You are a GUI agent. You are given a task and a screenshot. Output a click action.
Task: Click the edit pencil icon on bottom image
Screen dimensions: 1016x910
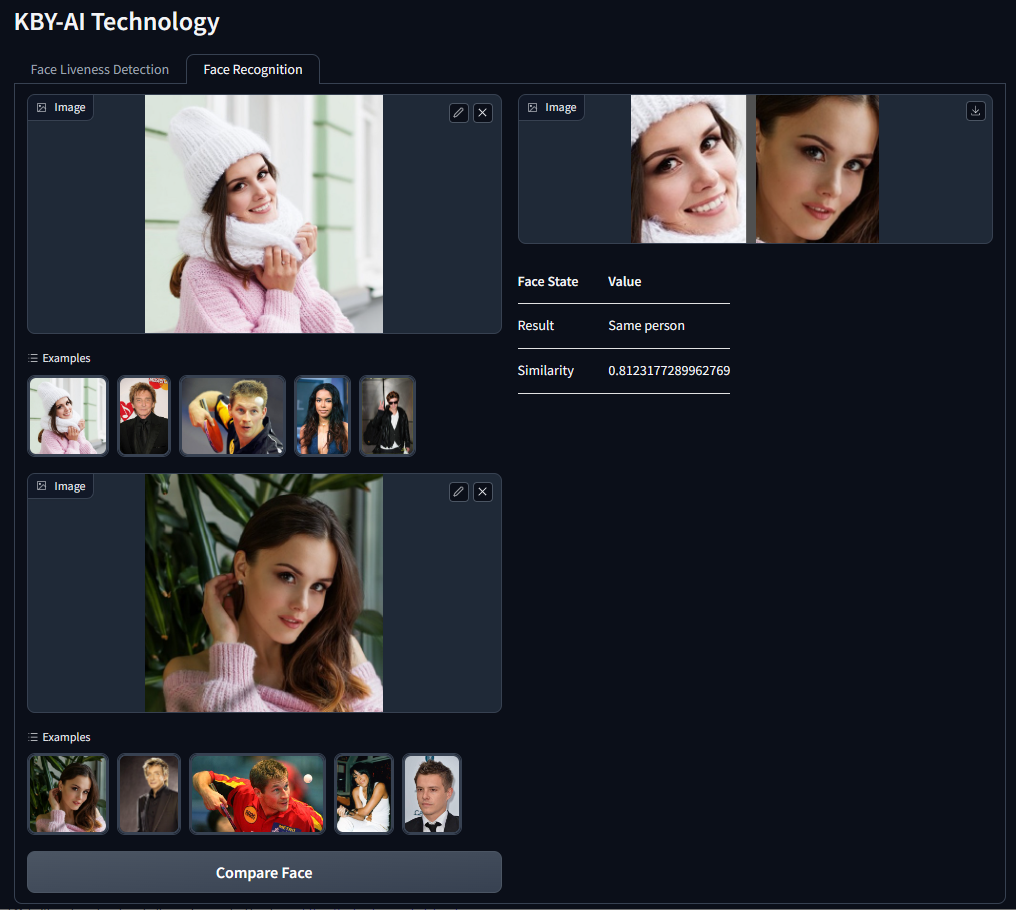[458, 492]
